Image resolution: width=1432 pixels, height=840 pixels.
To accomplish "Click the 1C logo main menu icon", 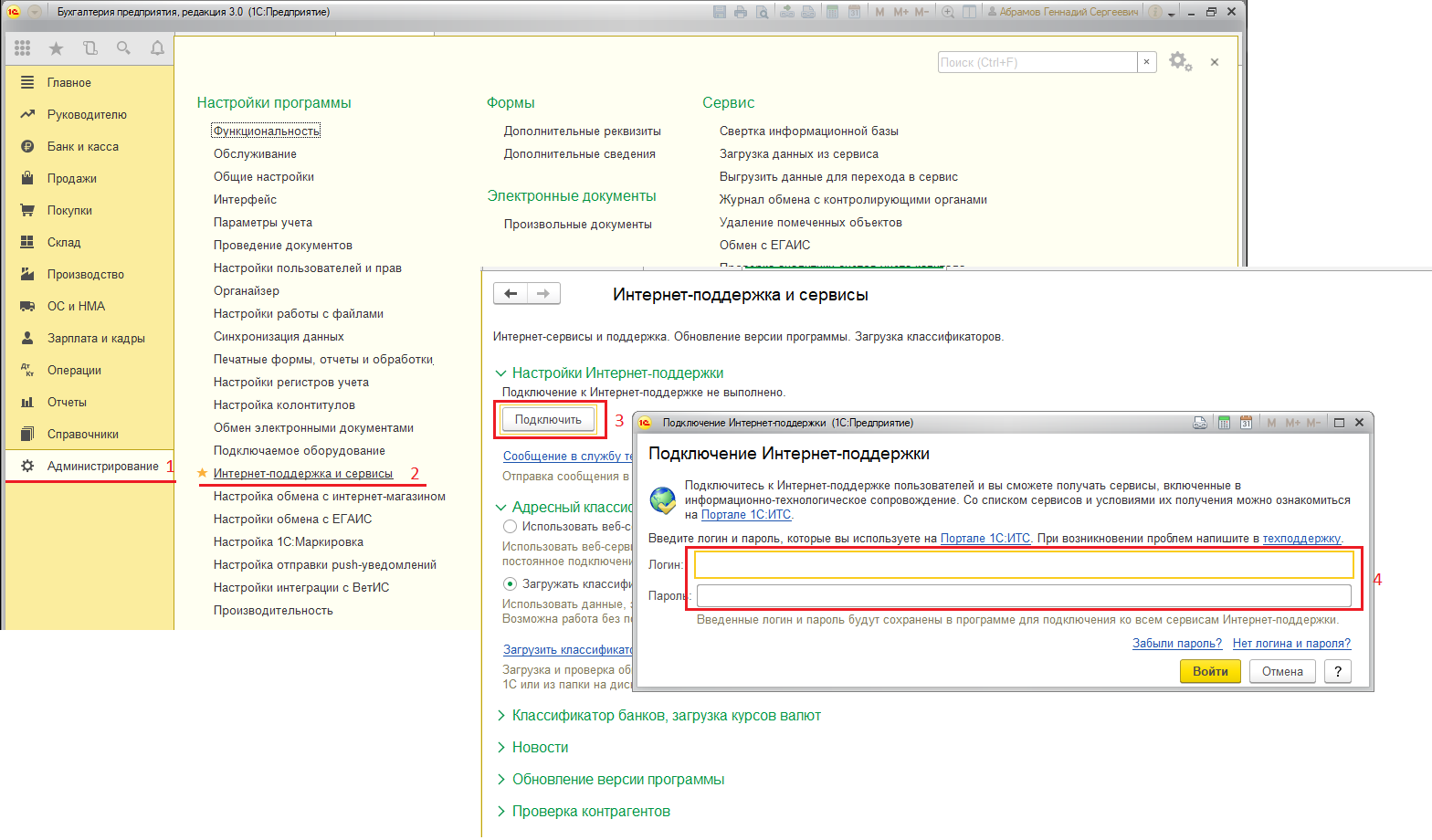I will [x=14, y=12].
